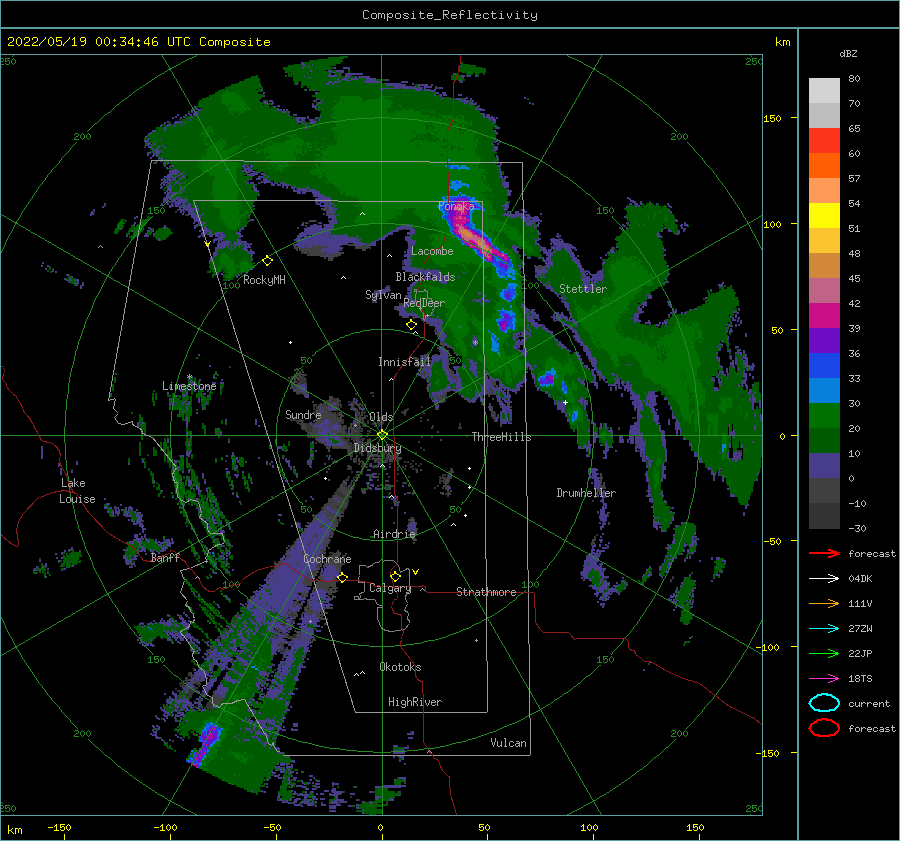Click the HighRiver town label
The width and height of the screenshot is (900, 841).
point(415,702)
